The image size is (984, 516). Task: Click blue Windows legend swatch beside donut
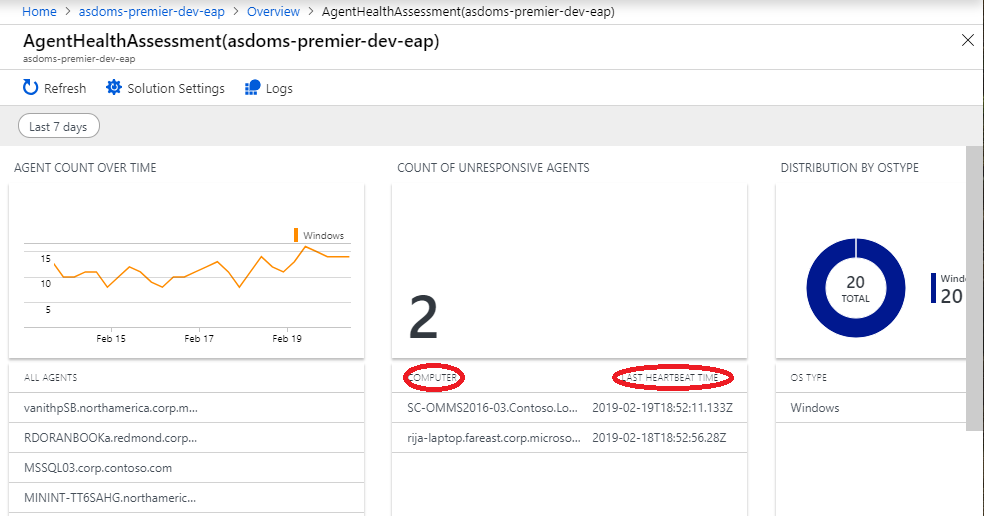933,288
